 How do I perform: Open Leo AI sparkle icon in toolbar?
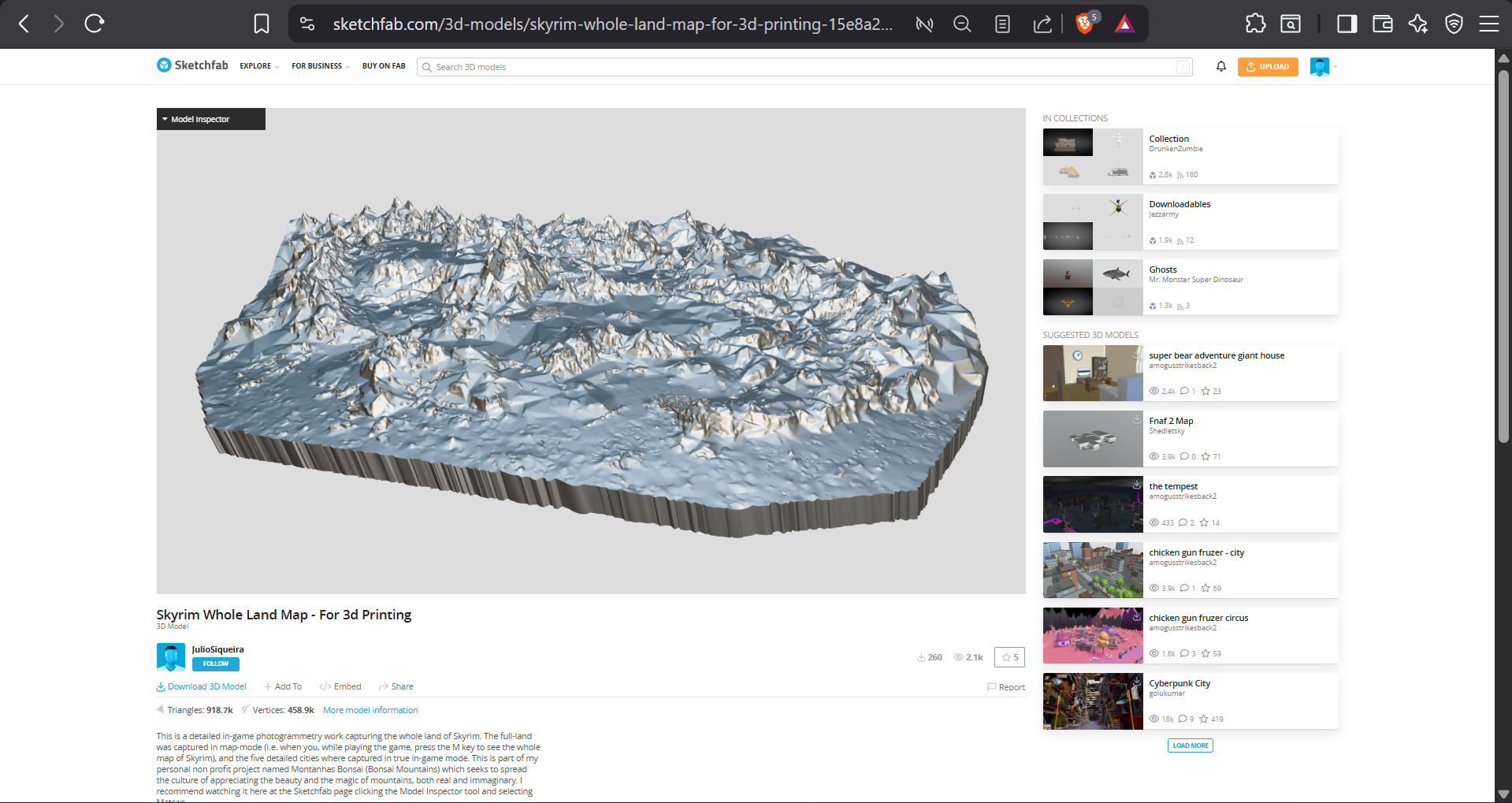(1418, 24)
